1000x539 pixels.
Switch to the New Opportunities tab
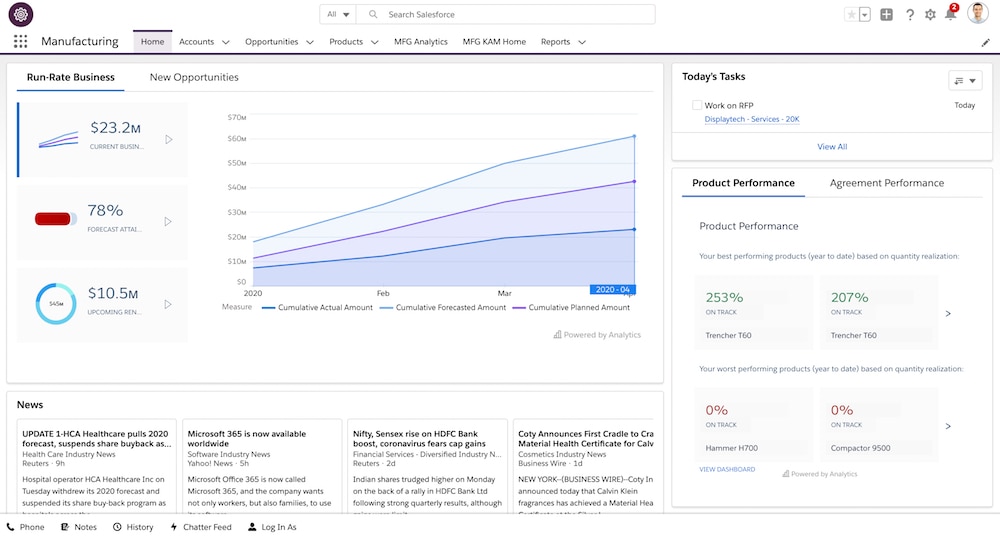point(194,77)
